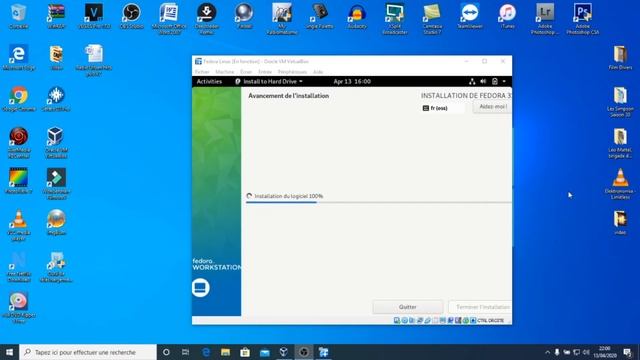Open WinRAR desktop shortcut
Screen dimensions: 640x360
pyautogui.click(x=56, y=16)
